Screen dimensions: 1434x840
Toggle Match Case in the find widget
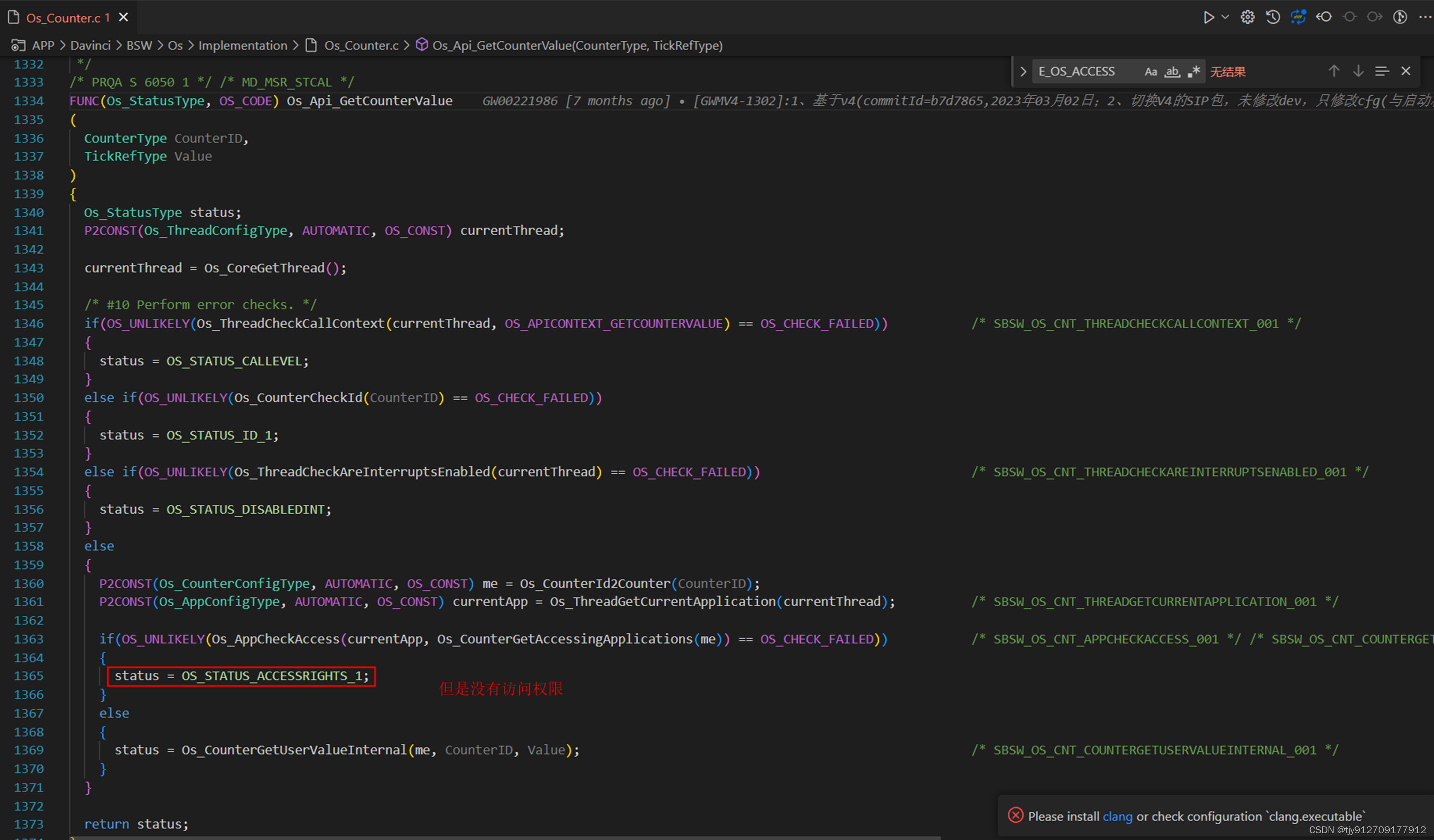click(1151, 71)
